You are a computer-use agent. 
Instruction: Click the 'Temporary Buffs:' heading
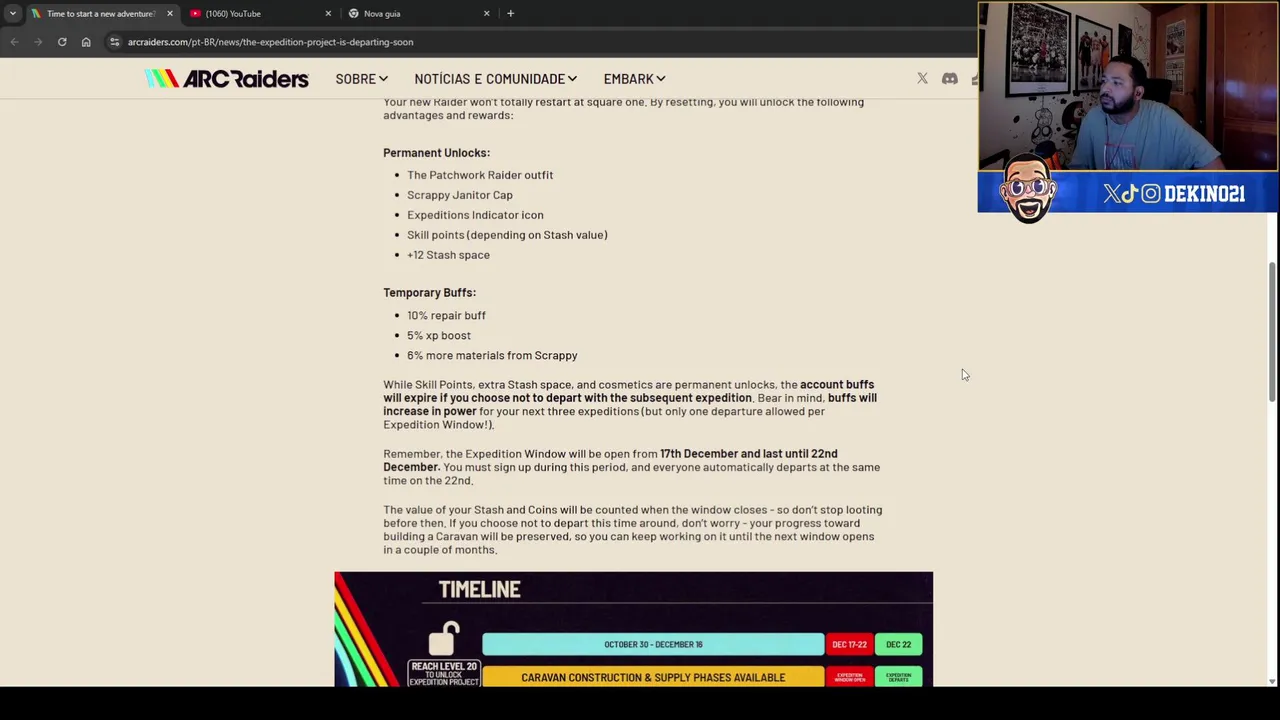(429, 293)
